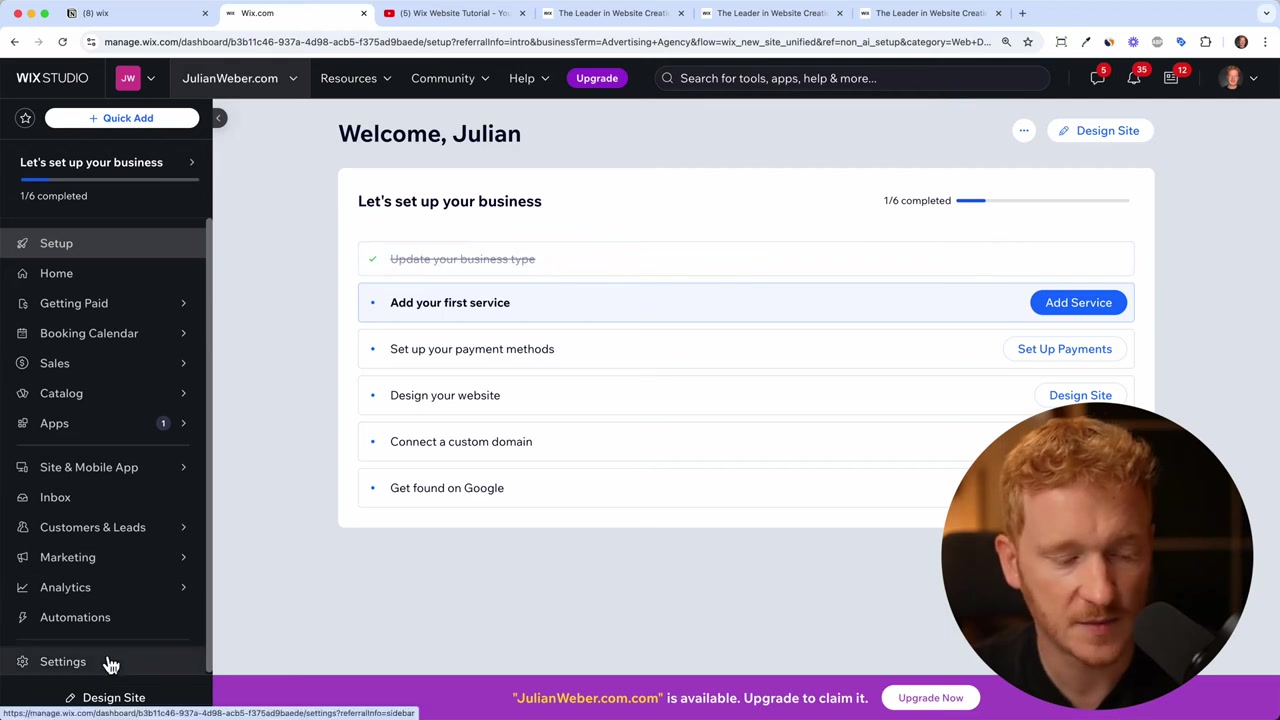Viewport: 1280px width, 720px height.
Task: Click the Booking Calendar icon in sidebar
Action: [x=22, y=333]
